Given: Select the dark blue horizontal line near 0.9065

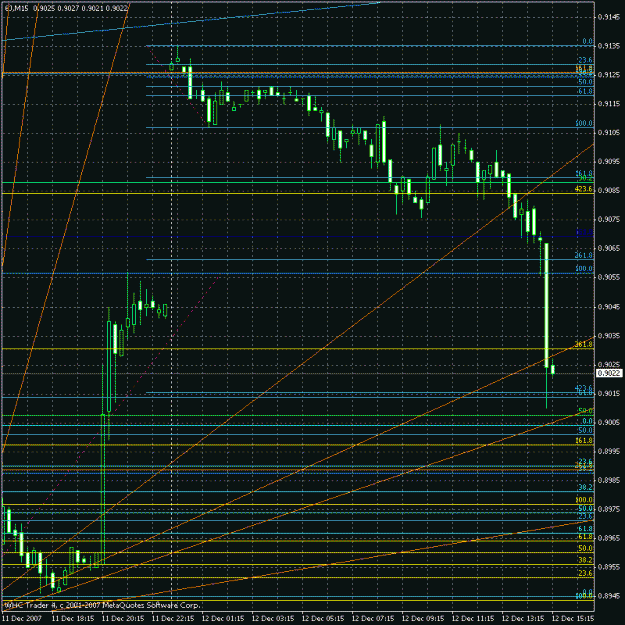Looking at the screenshot, I should point(298,237).
